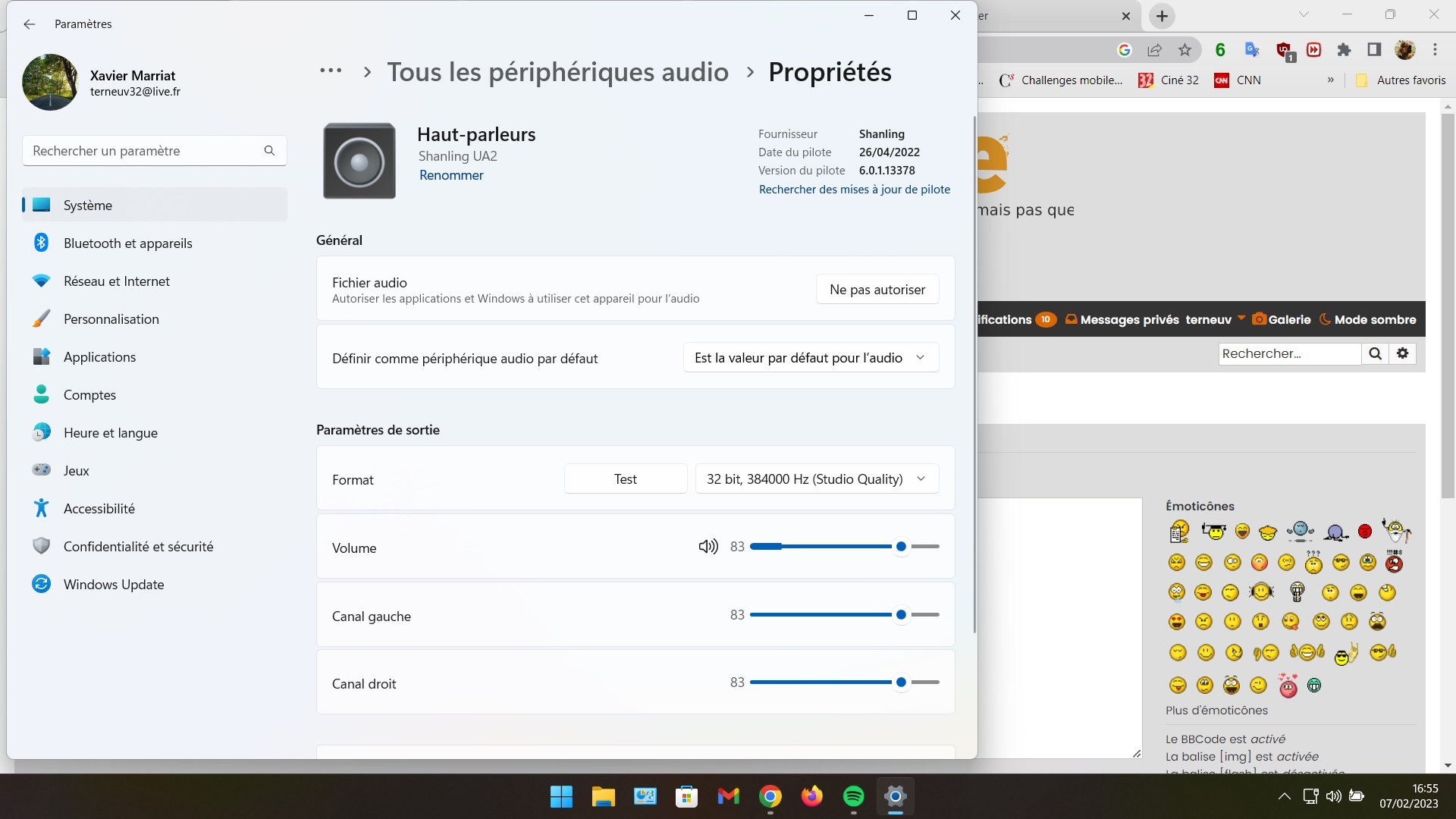Click the back arrow in Paramètres
Screen dimensions: 1456x819
pyautogui.click(x=30, y=24)
